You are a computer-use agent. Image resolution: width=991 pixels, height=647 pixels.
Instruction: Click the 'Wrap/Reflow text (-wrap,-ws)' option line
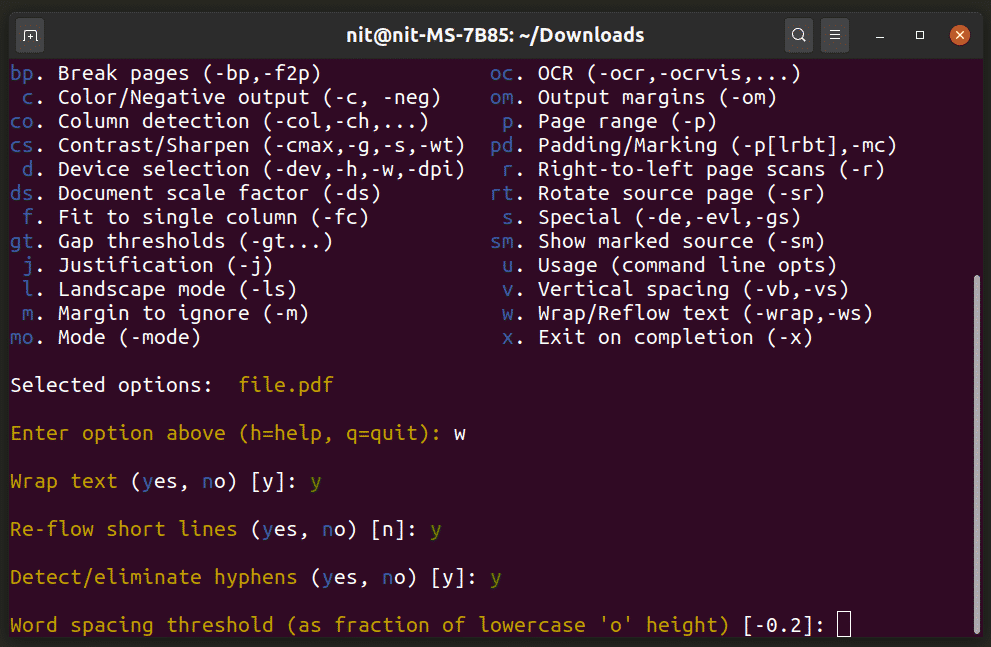[x=704, y=313]
